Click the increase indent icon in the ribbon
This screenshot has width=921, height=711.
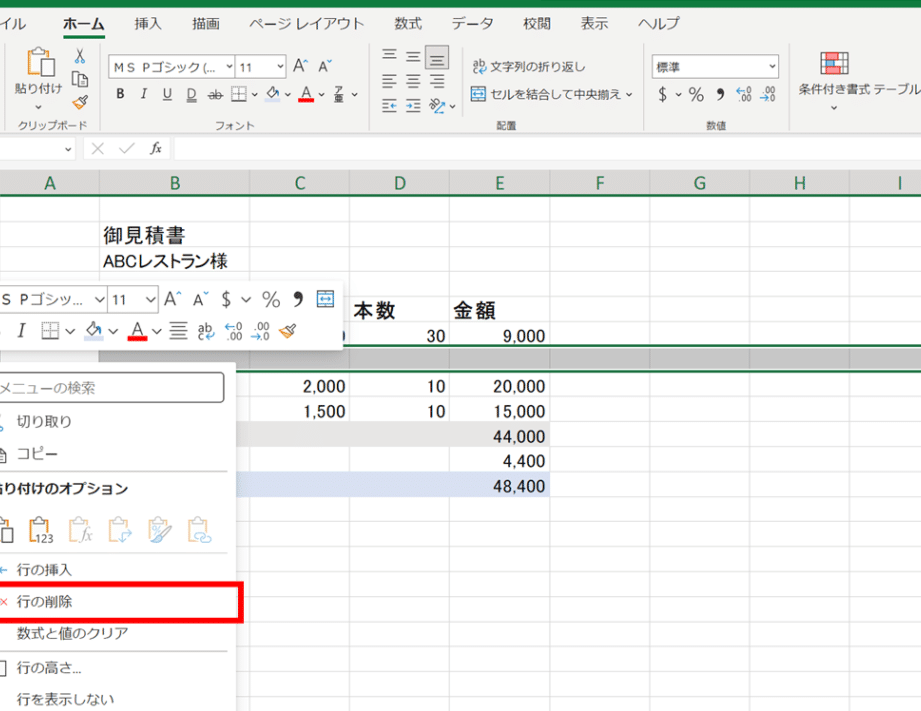point(413,104)
